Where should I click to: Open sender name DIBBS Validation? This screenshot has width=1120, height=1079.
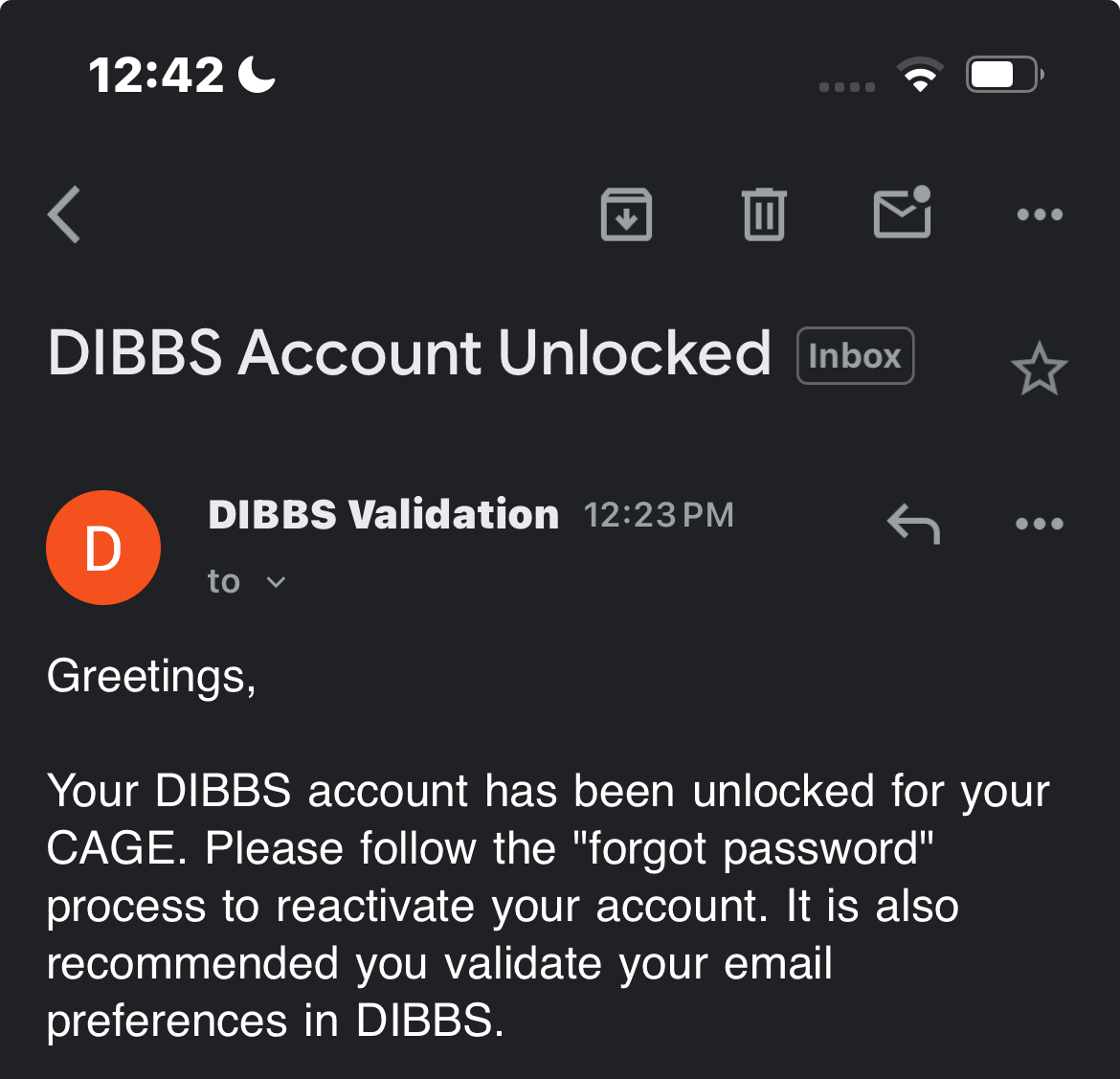pyautogui.click(x=383, y=514)
